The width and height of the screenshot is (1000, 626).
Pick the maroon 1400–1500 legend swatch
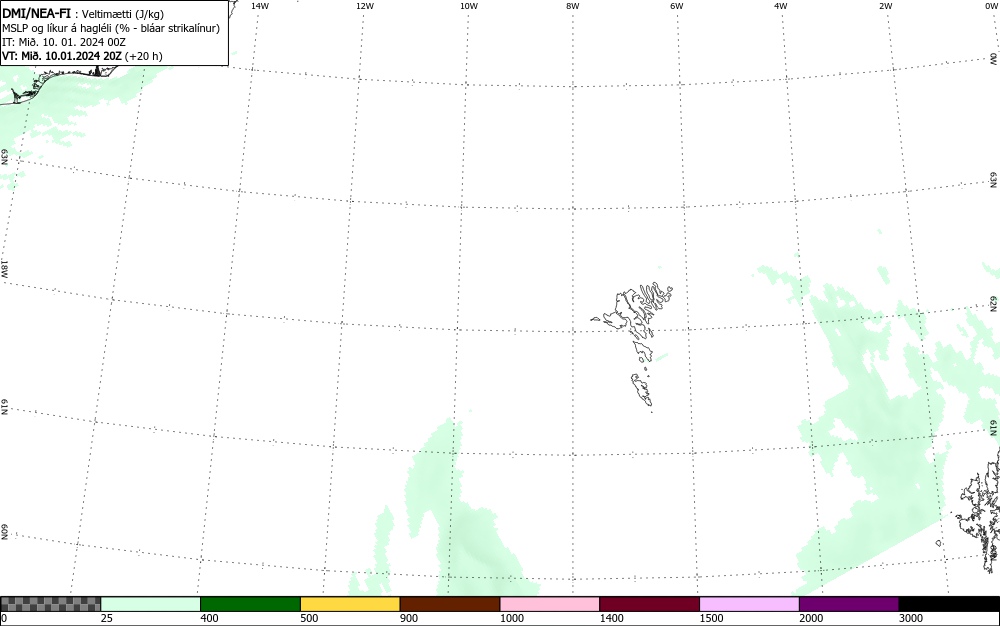pos(649,604)
